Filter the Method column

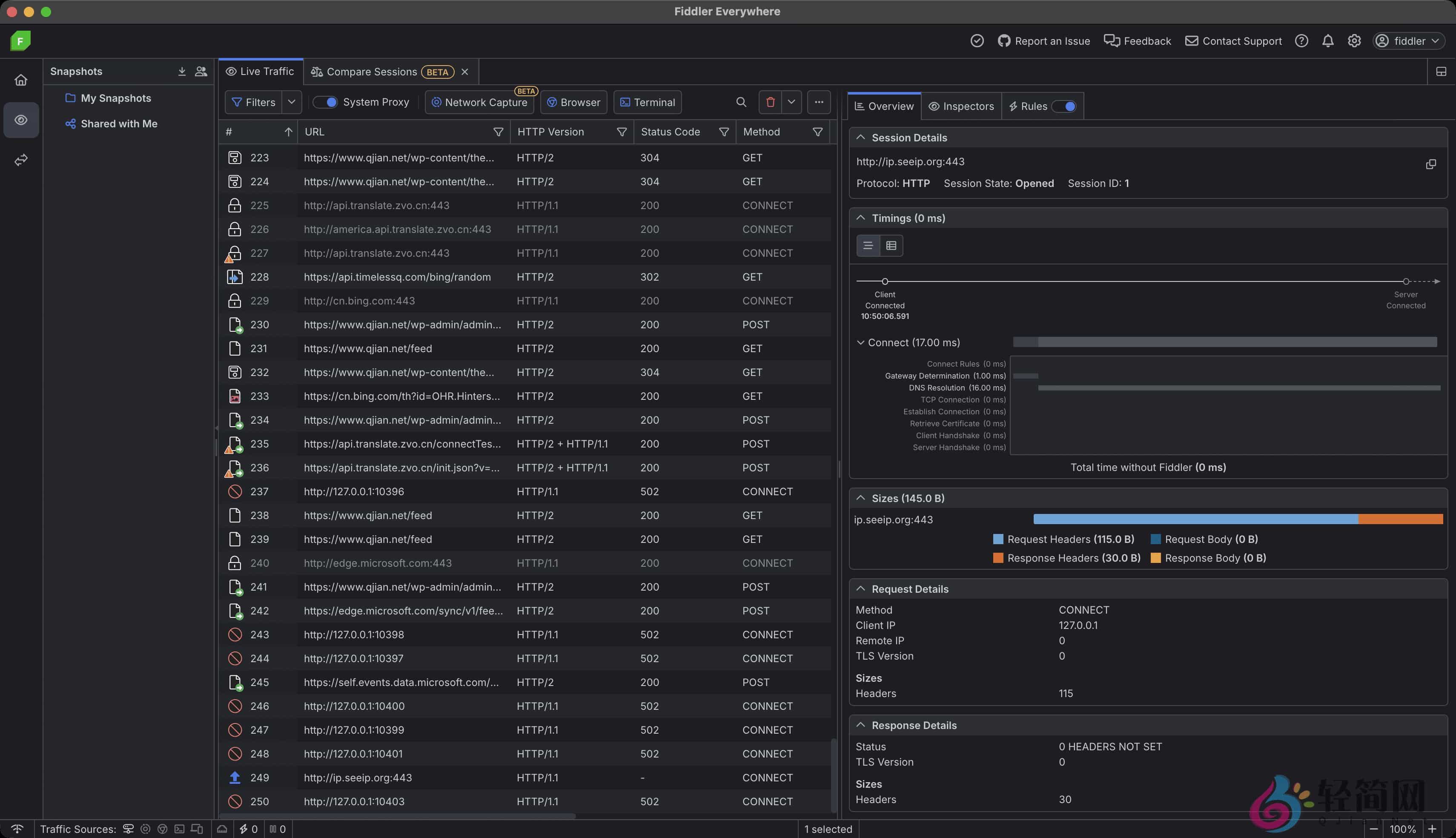pos(817,132)
